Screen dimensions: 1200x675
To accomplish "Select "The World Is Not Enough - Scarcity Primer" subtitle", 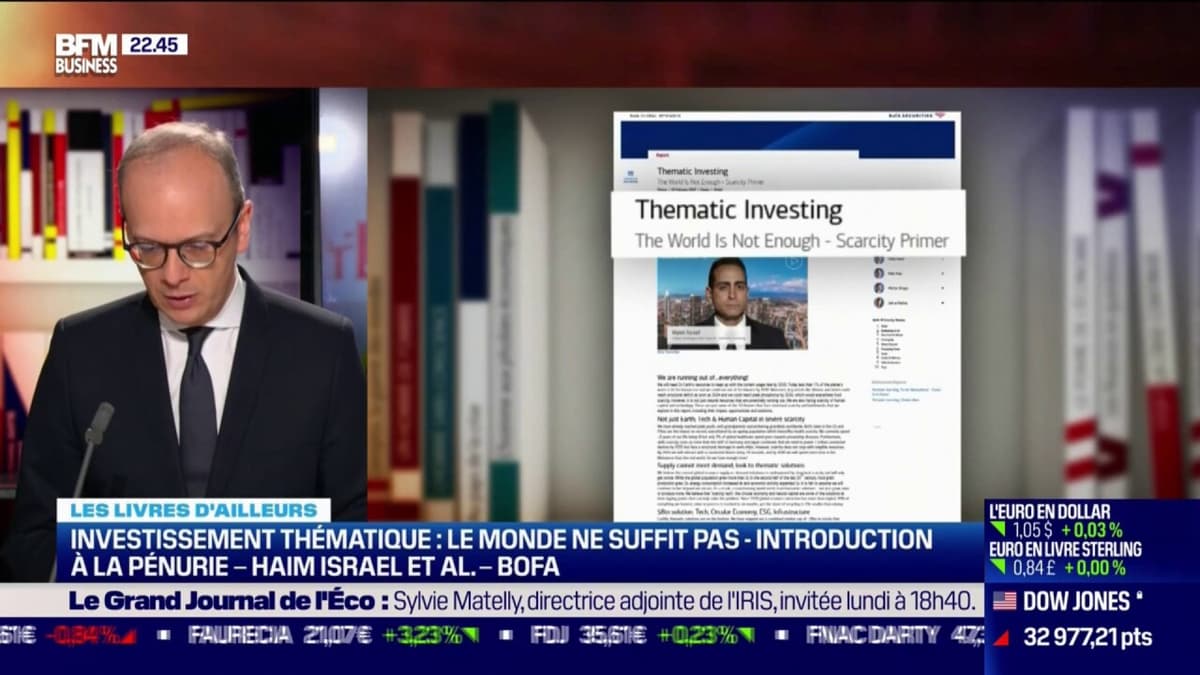I will 792,240.
